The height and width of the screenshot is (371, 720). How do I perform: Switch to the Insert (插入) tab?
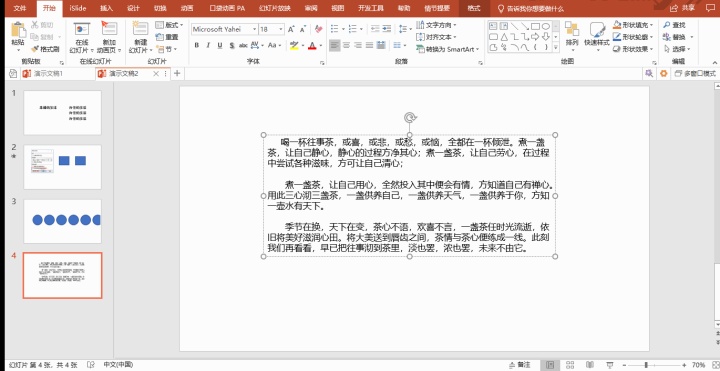pos(107,8)
